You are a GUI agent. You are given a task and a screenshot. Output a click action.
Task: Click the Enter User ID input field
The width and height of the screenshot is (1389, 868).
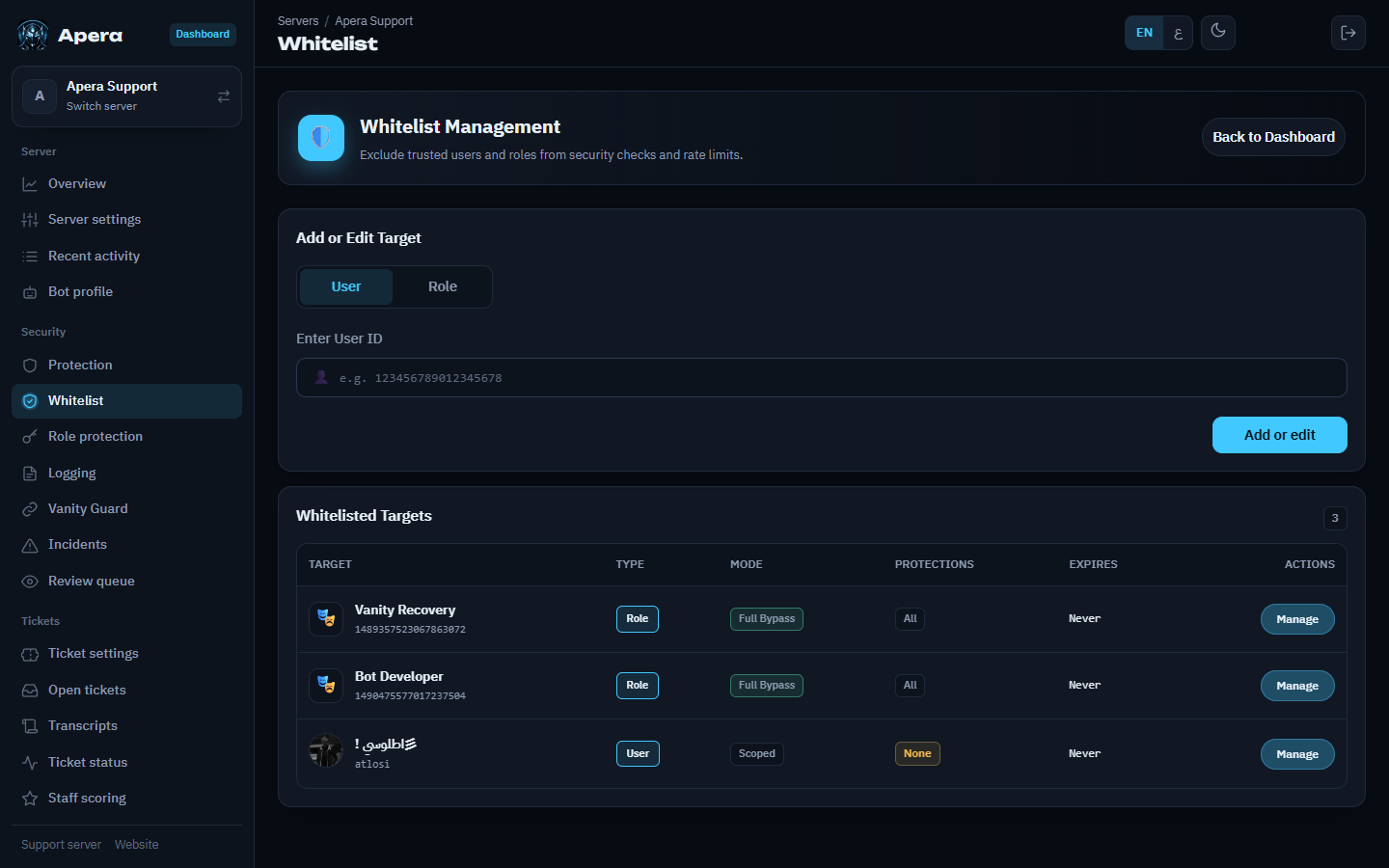click(822, 378)
